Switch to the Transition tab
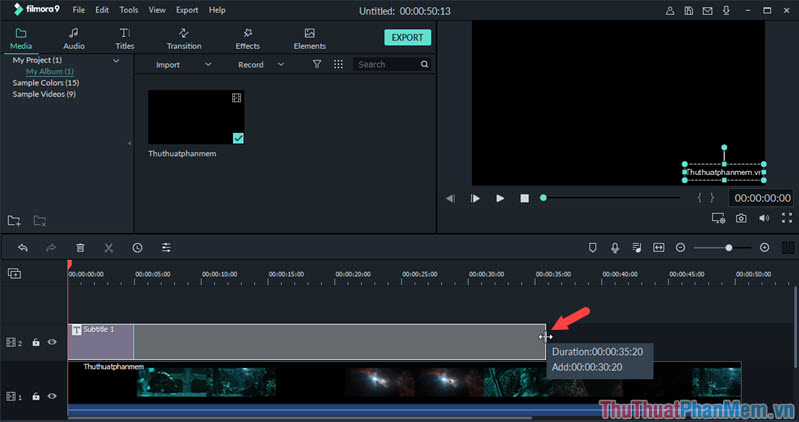 coord(184,39)
